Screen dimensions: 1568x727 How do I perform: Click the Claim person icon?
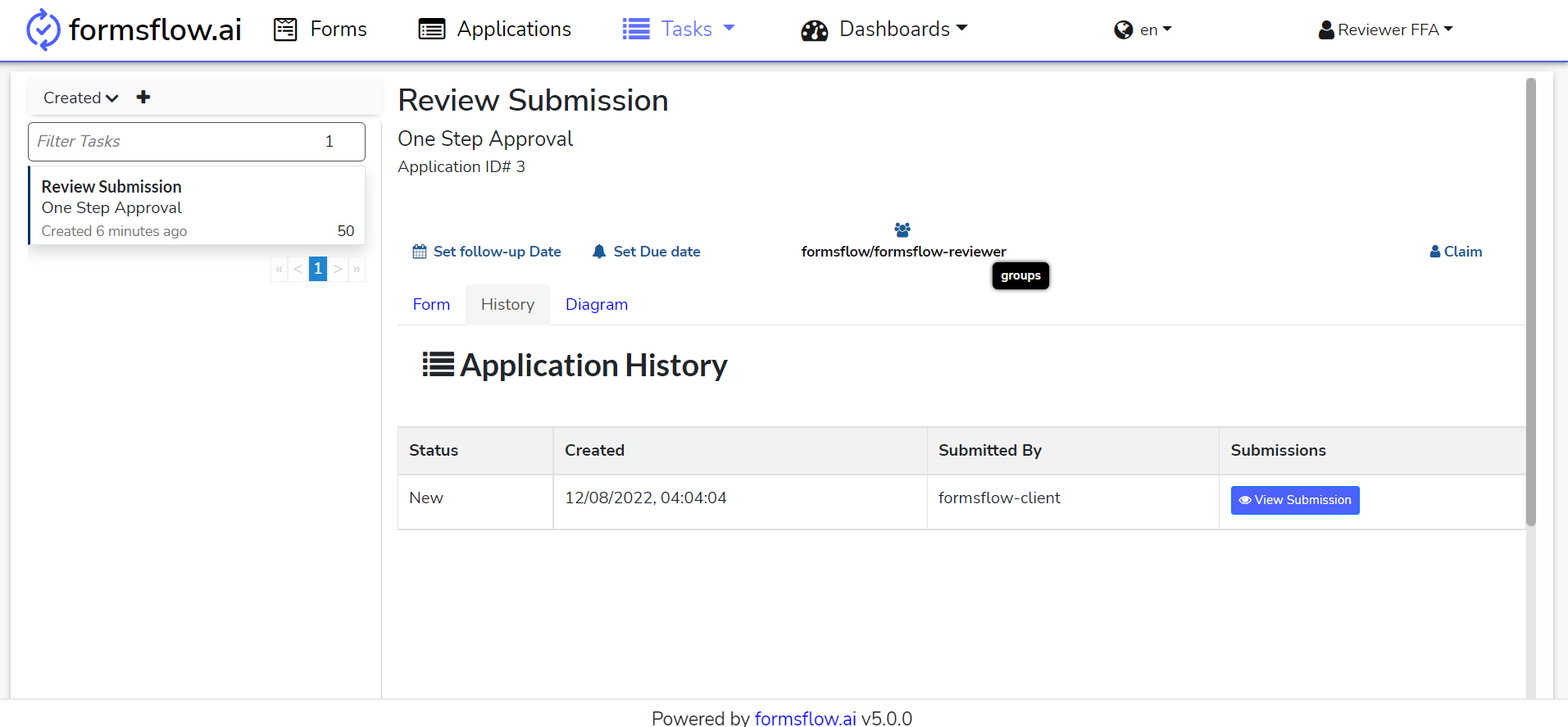click(x=1435, y=252)
